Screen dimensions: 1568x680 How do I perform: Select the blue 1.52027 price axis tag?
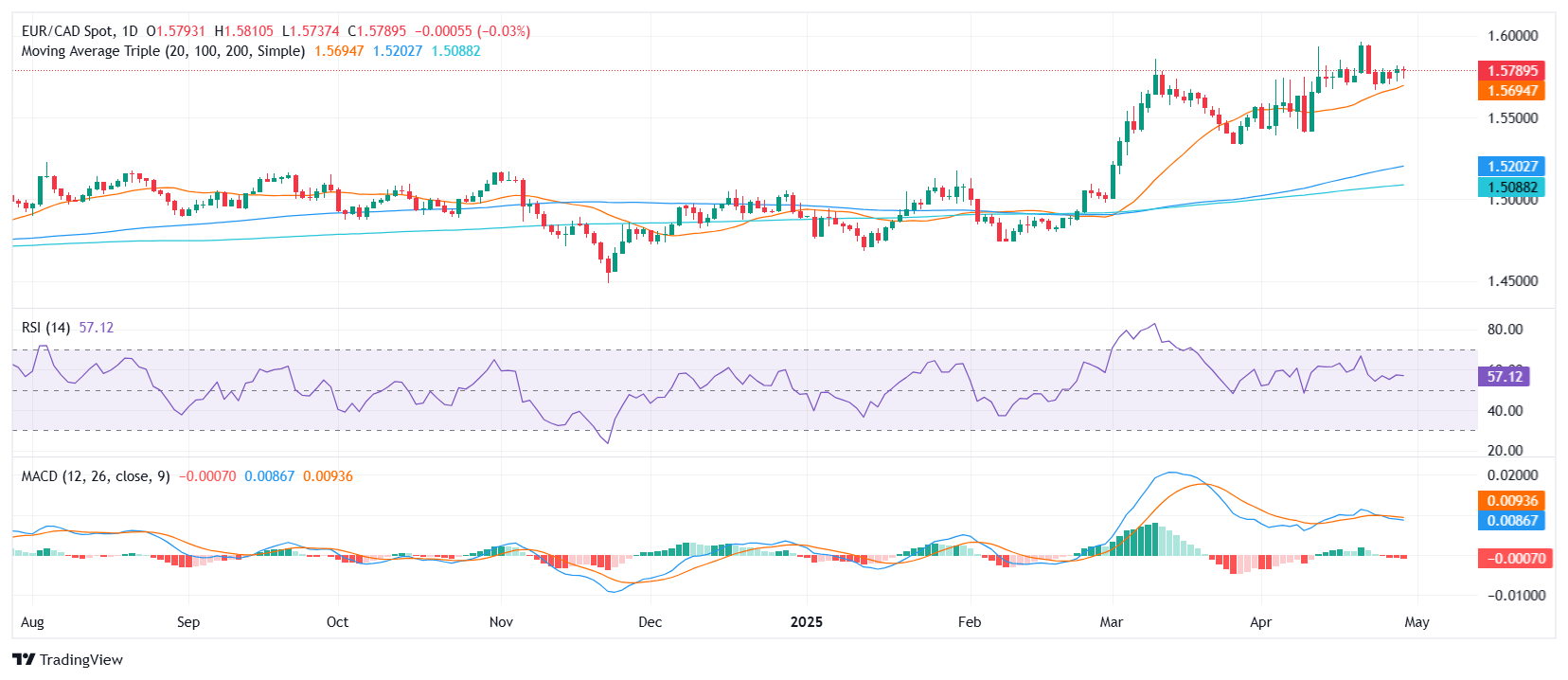tap(1511, 167)
